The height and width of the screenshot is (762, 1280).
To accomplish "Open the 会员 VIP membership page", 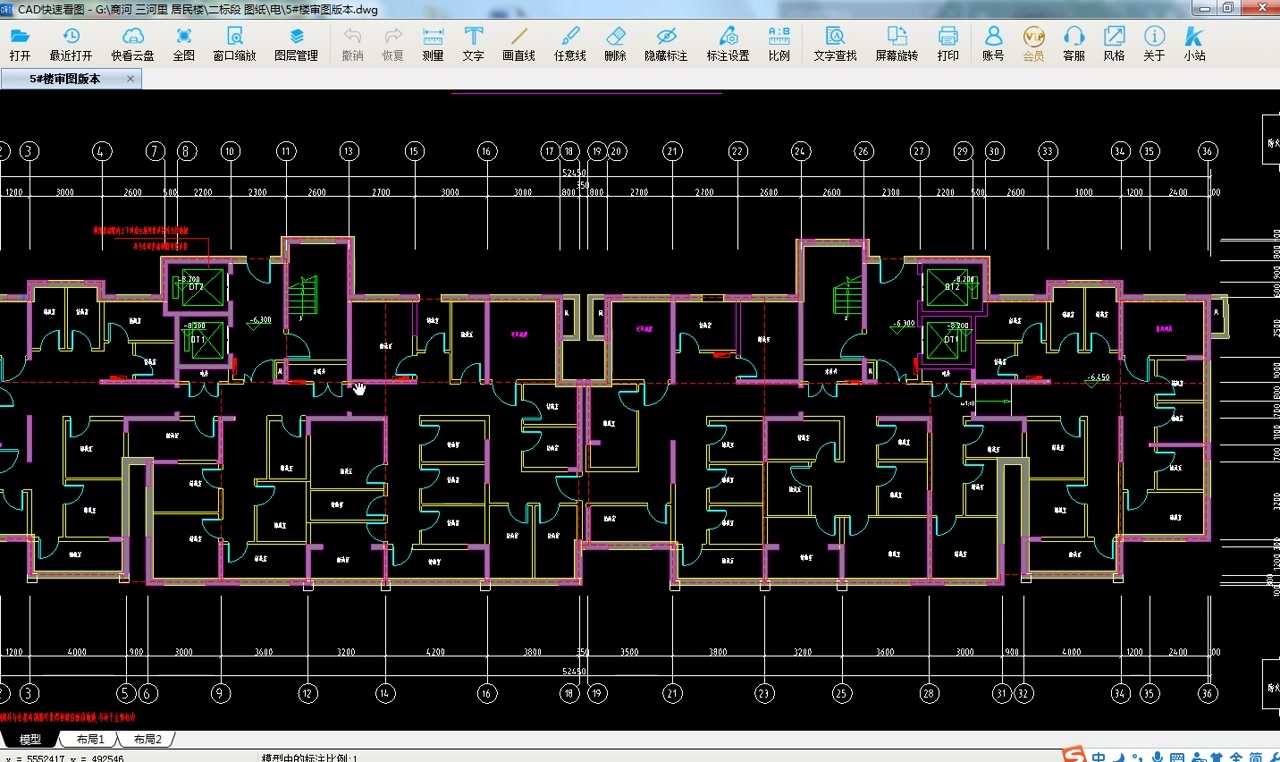I will tap(1034, 44).
